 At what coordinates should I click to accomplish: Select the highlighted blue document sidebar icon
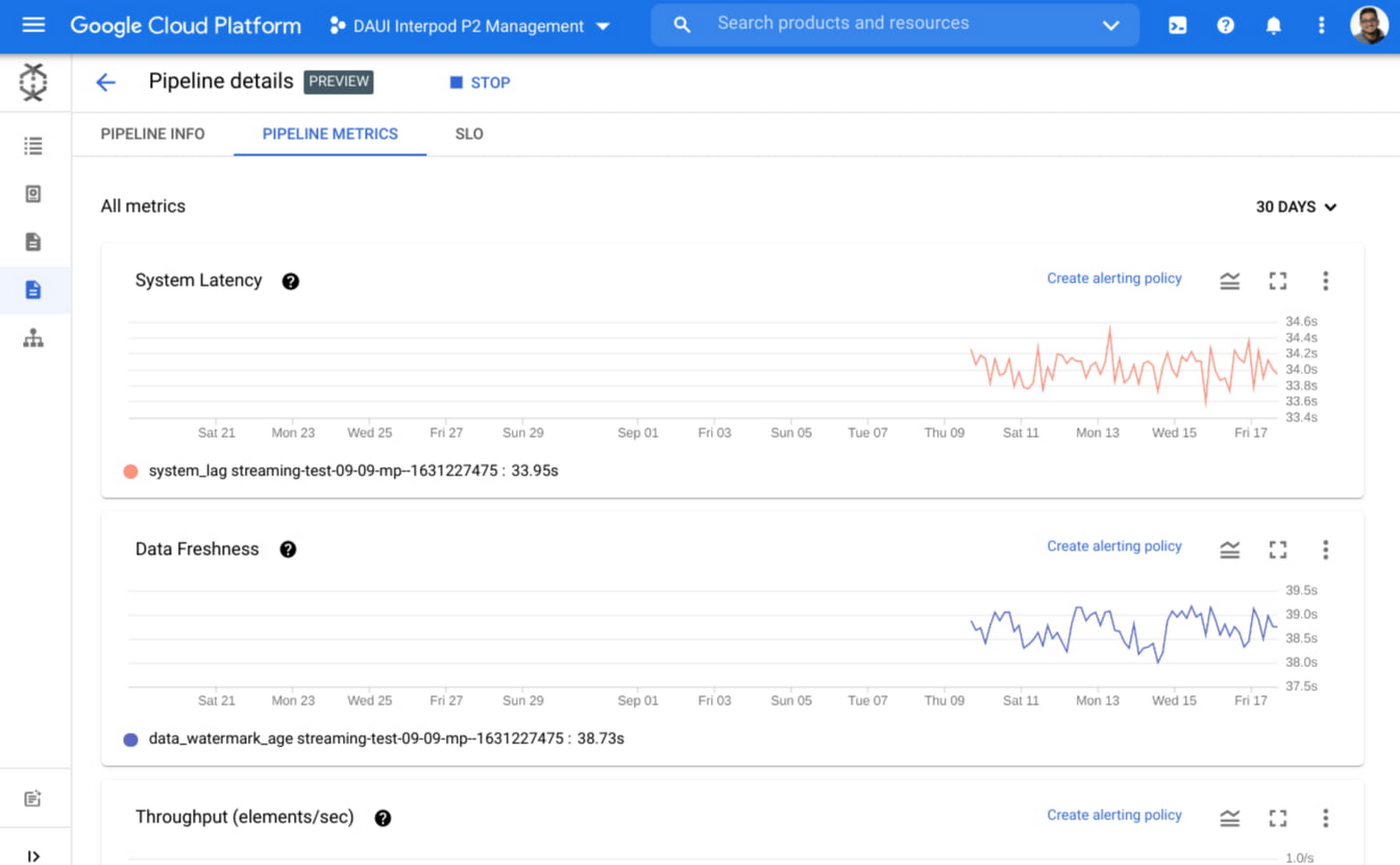click(x=33, y=290)
